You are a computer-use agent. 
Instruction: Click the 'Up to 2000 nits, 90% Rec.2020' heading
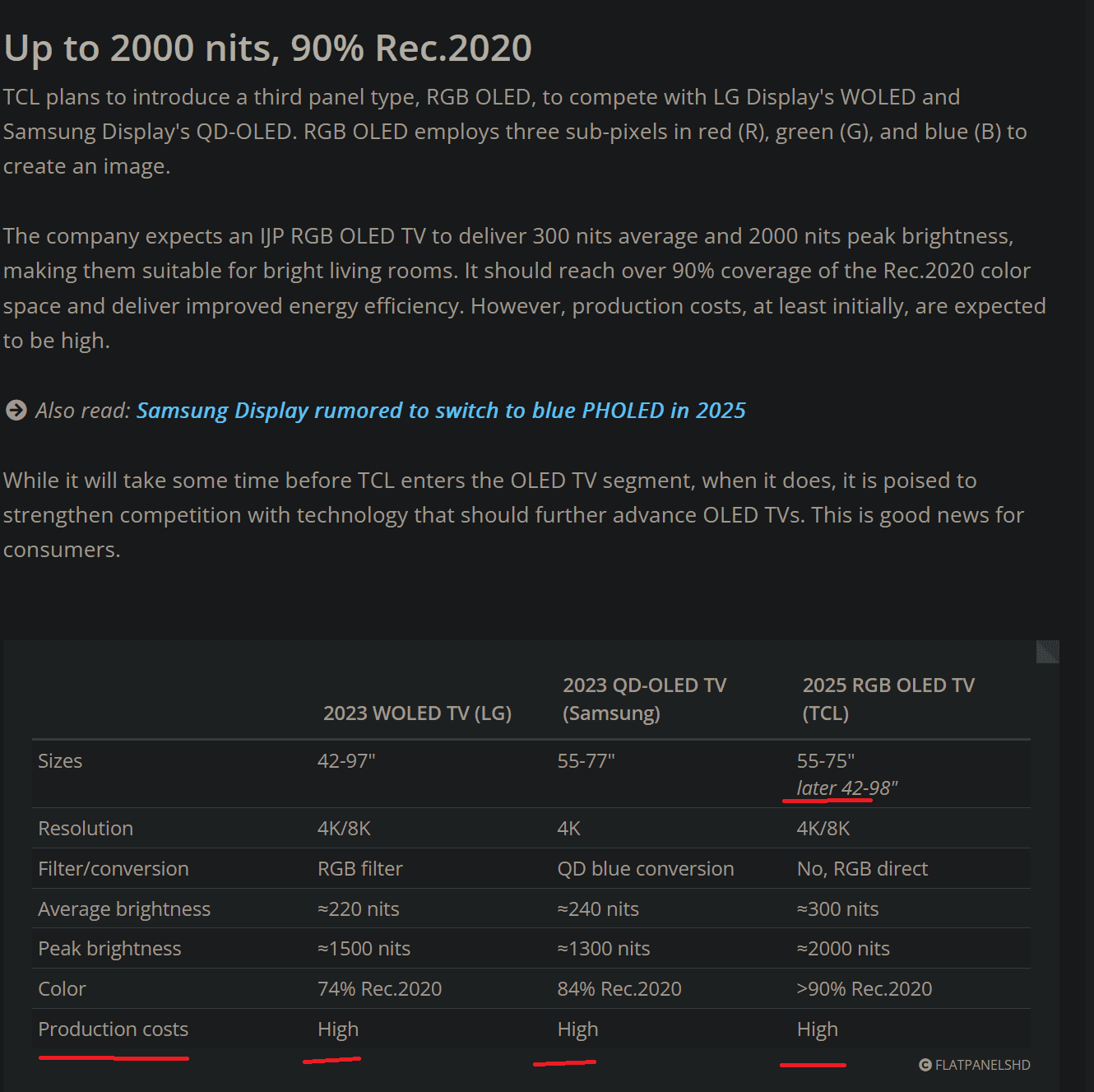[x=268, y=48]
